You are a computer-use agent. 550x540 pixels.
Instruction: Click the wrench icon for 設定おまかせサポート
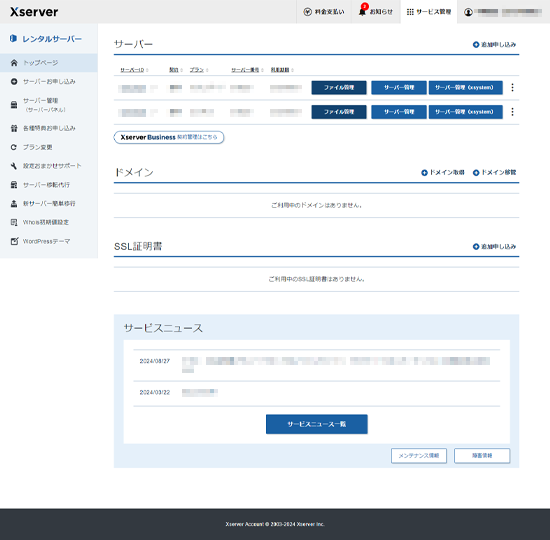coord(14,166)
